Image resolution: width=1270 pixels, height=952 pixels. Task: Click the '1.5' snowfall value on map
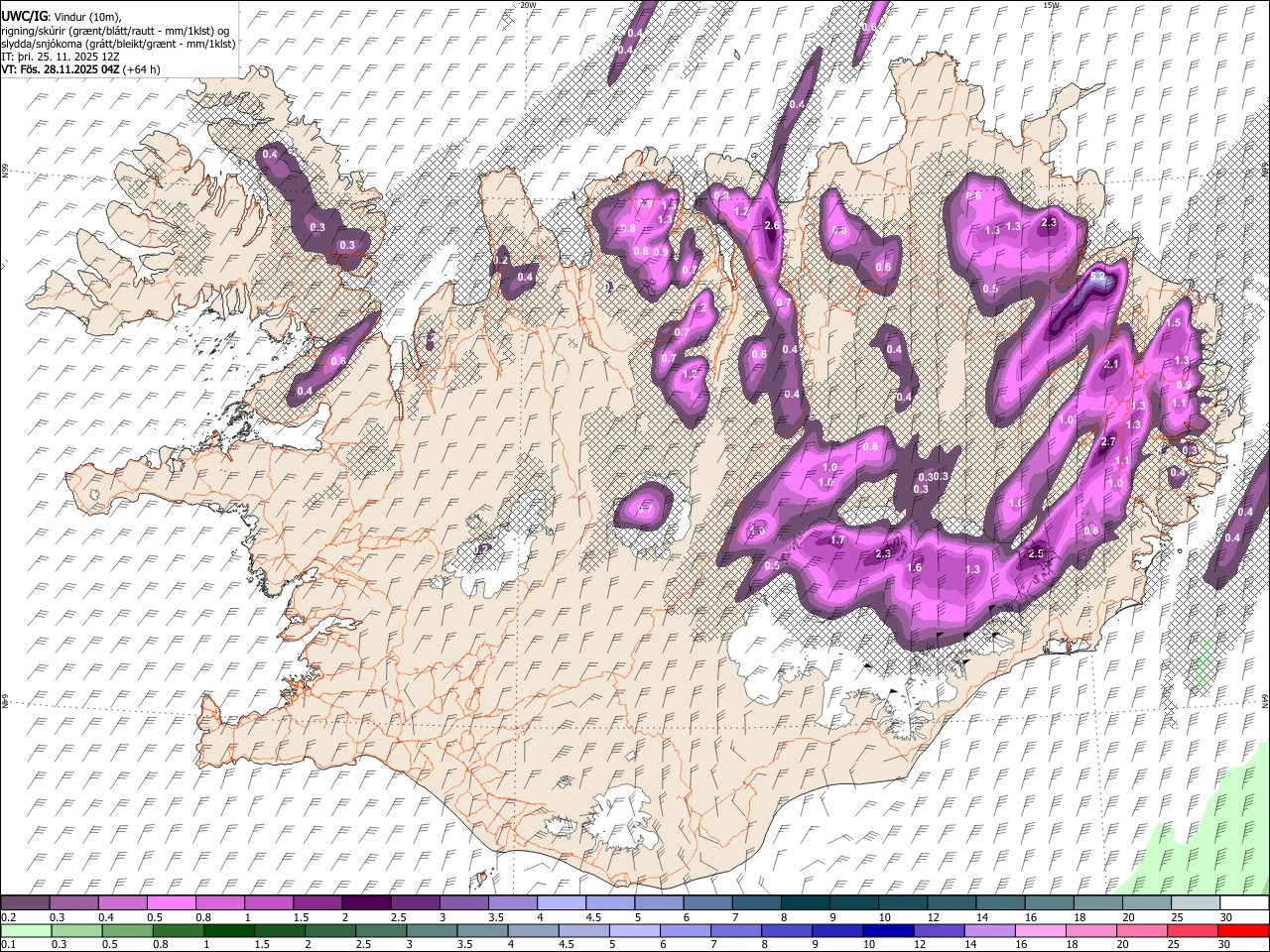point(1173,323)
